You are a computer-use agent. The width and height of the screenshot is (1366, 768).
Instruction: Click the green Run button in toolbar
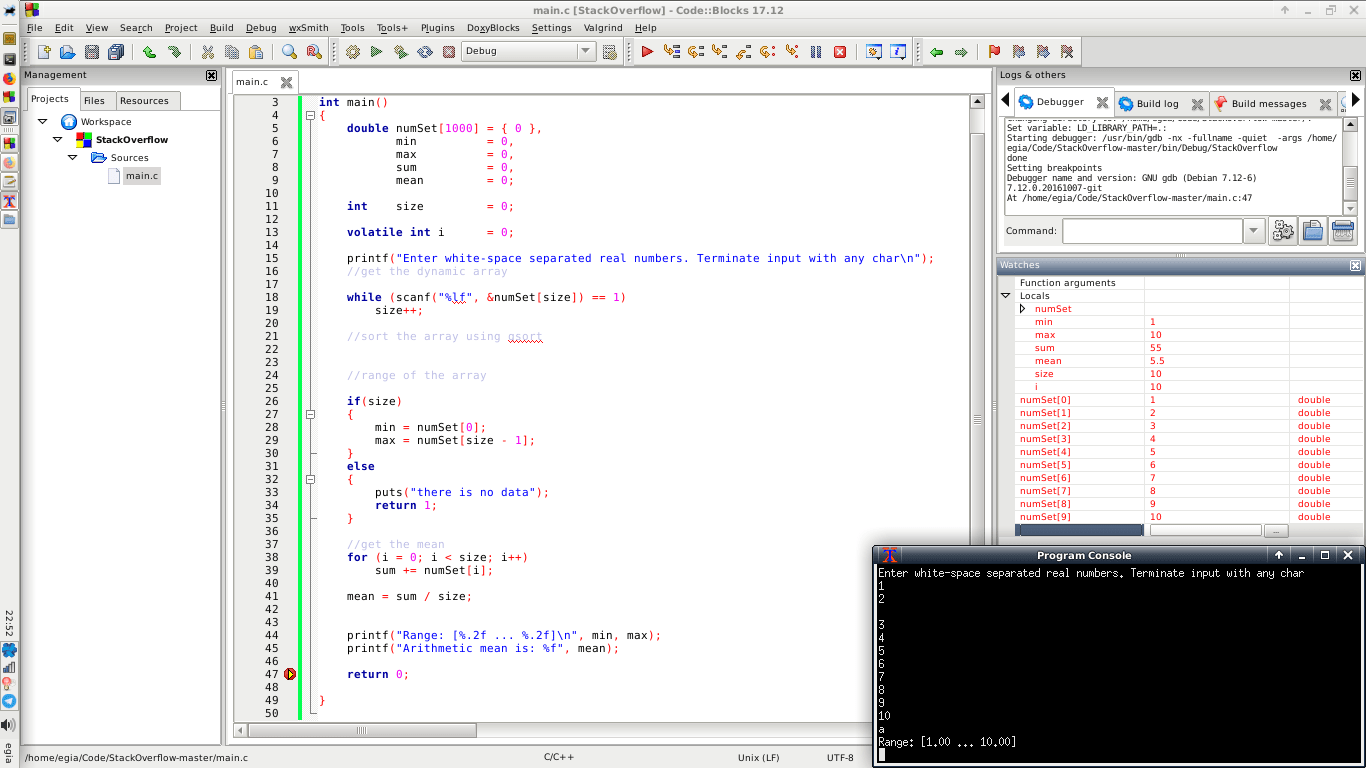377,52
